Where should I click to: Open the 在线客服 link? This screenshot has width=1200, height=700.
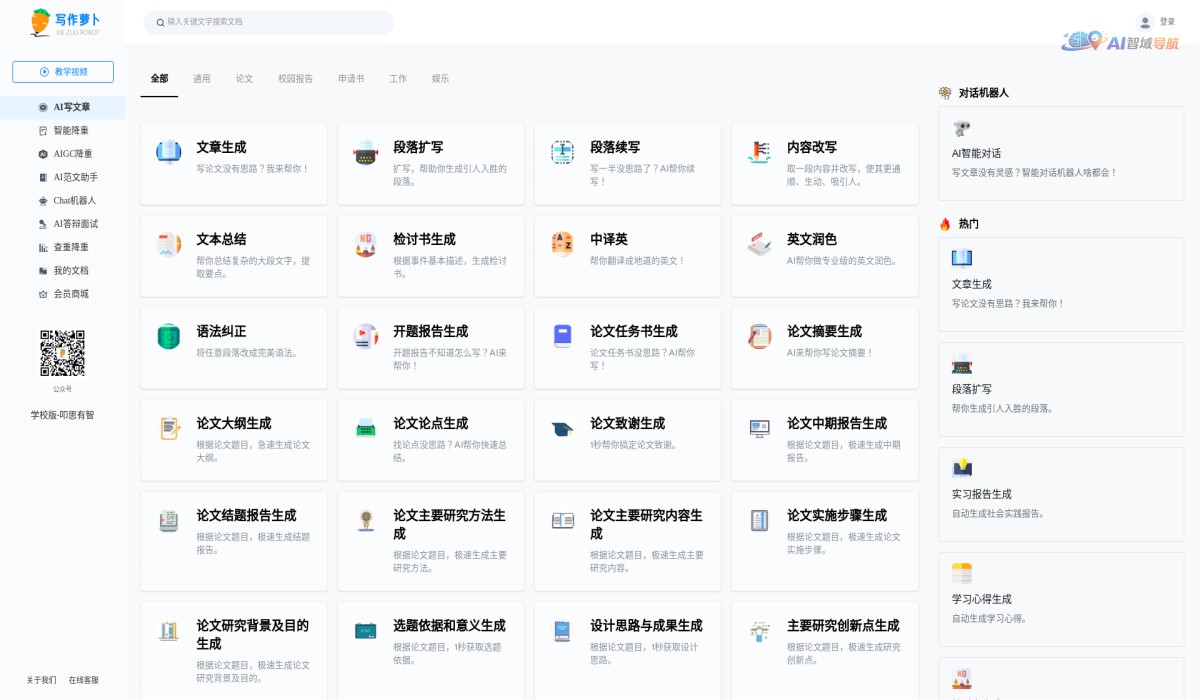(84, 680)
